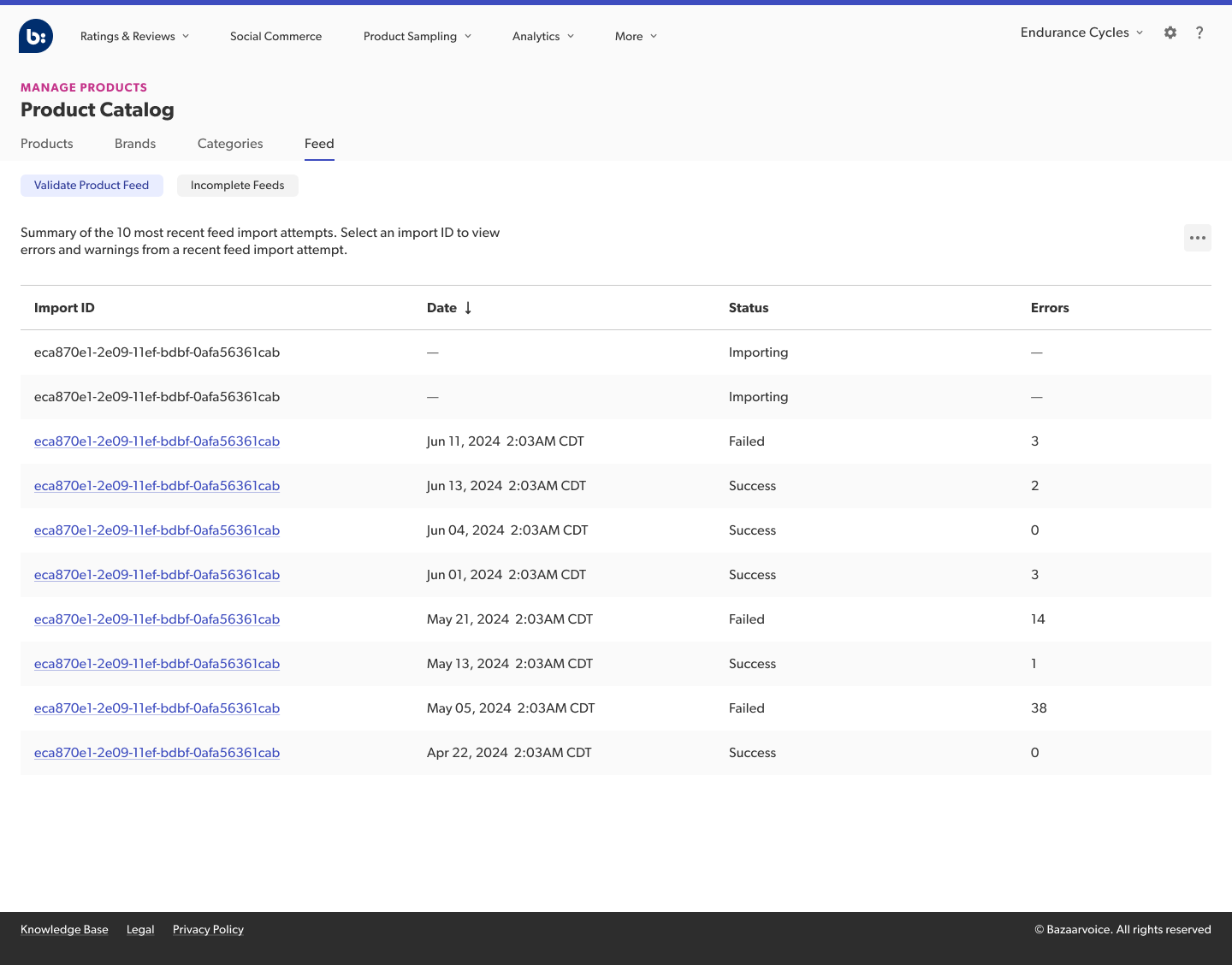Screen dimensions: 1232x965
Task: Open the Categories tab
Action: tap(229, 144)
